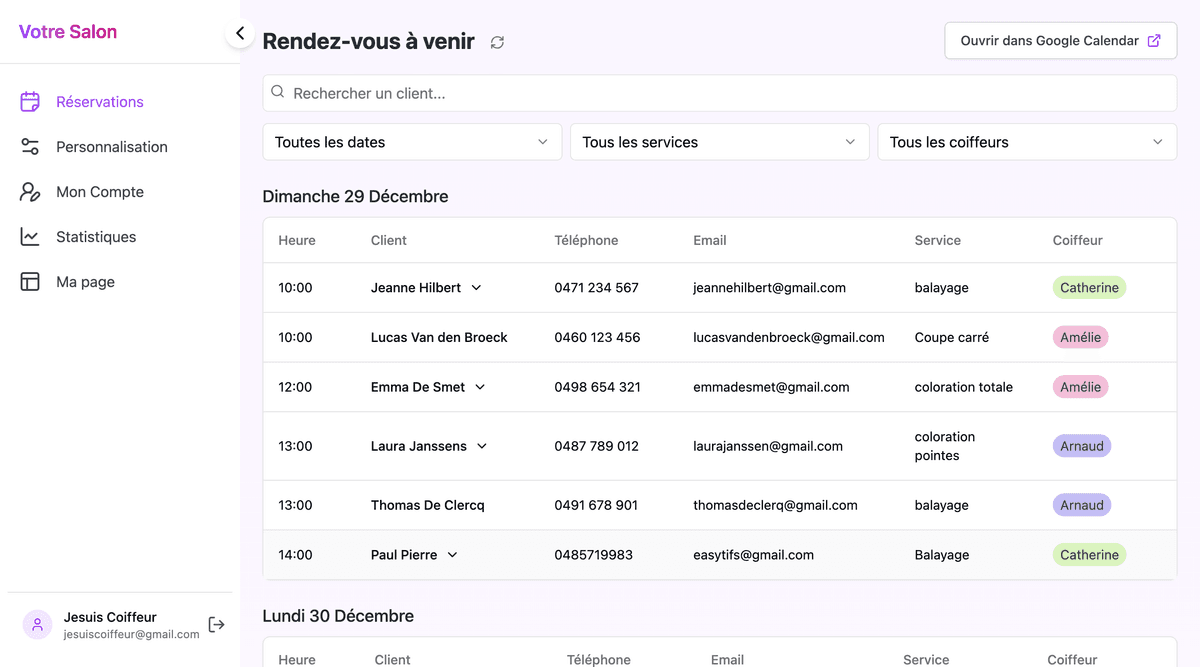Click Ouvrir dans Google Calendar button

click(x=1060, y=41)
